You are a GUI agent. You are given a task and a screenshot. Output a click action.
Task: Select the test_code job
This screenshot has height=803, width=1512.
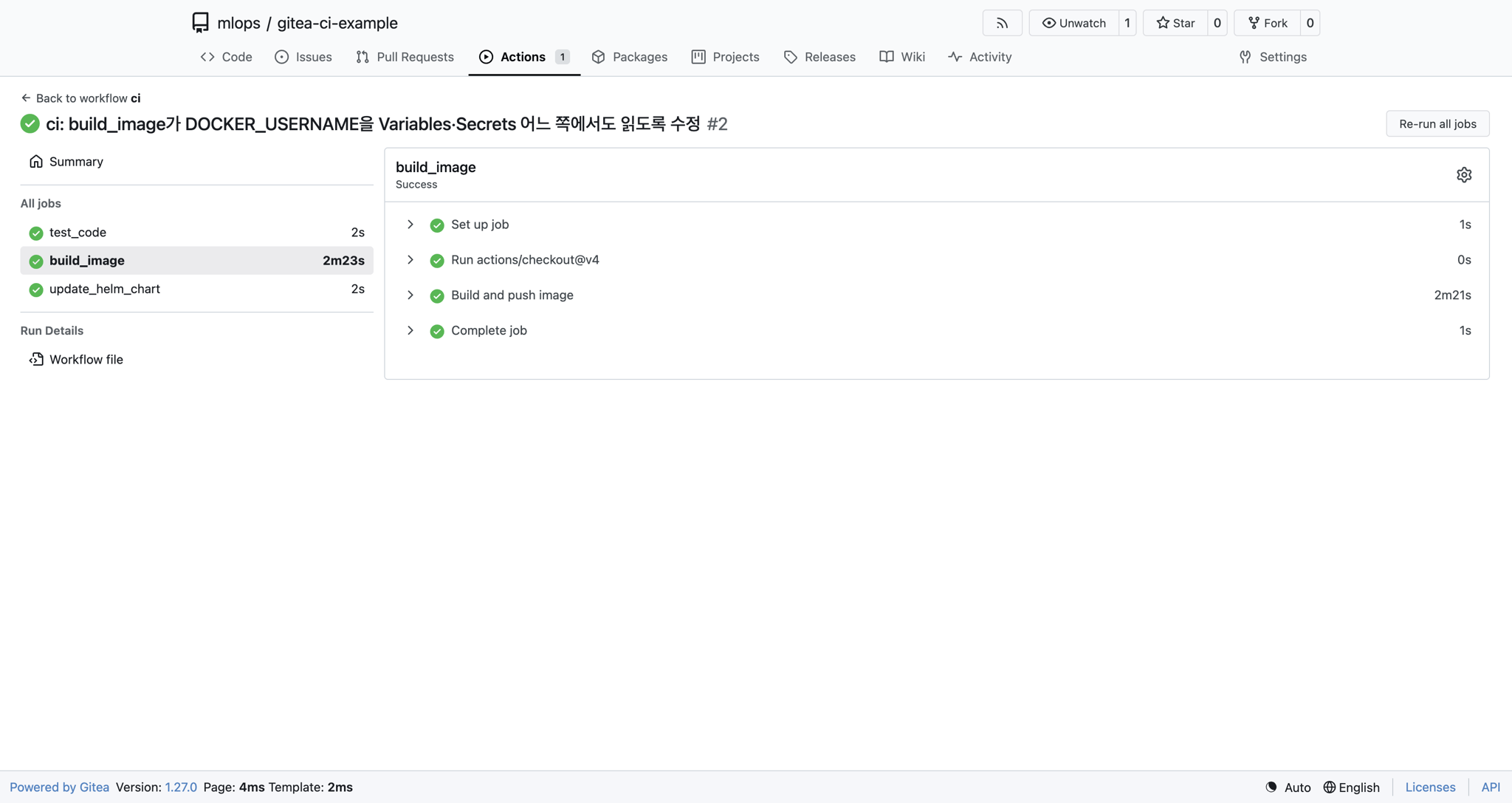click(x=196, y=233)
